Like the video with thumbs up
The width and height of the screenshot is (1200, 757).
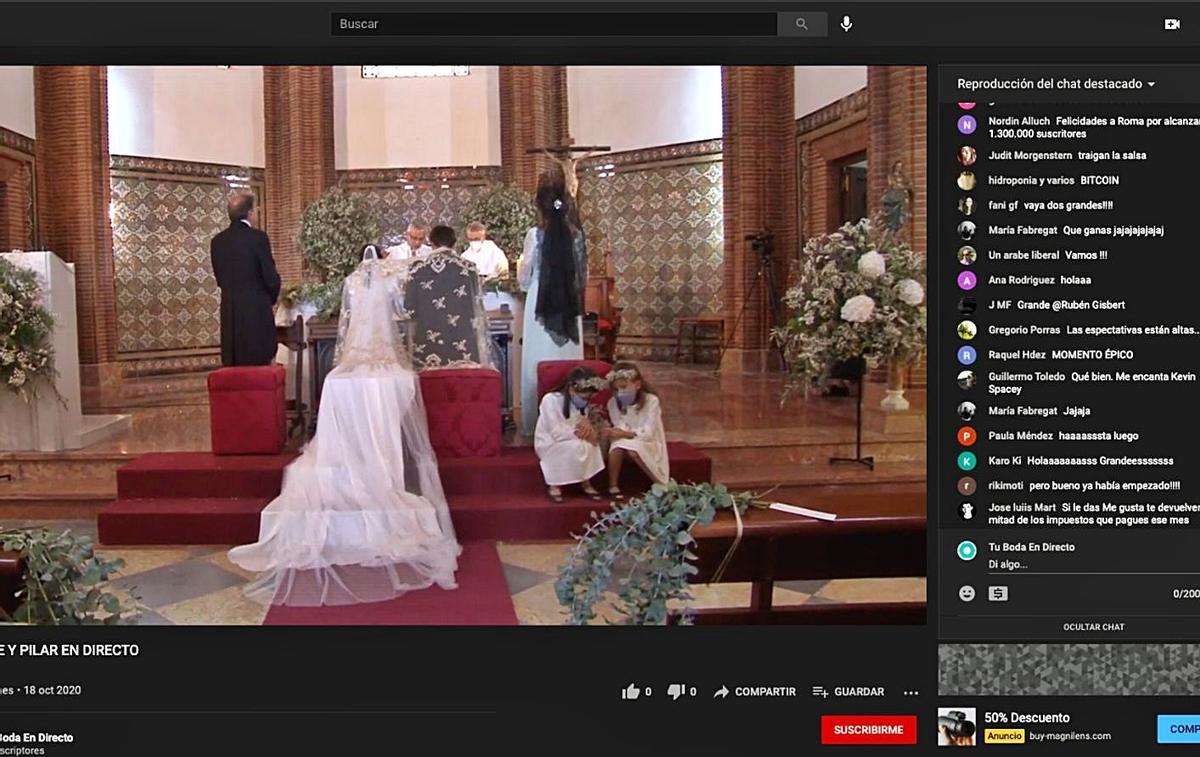(x=631, y=692)
